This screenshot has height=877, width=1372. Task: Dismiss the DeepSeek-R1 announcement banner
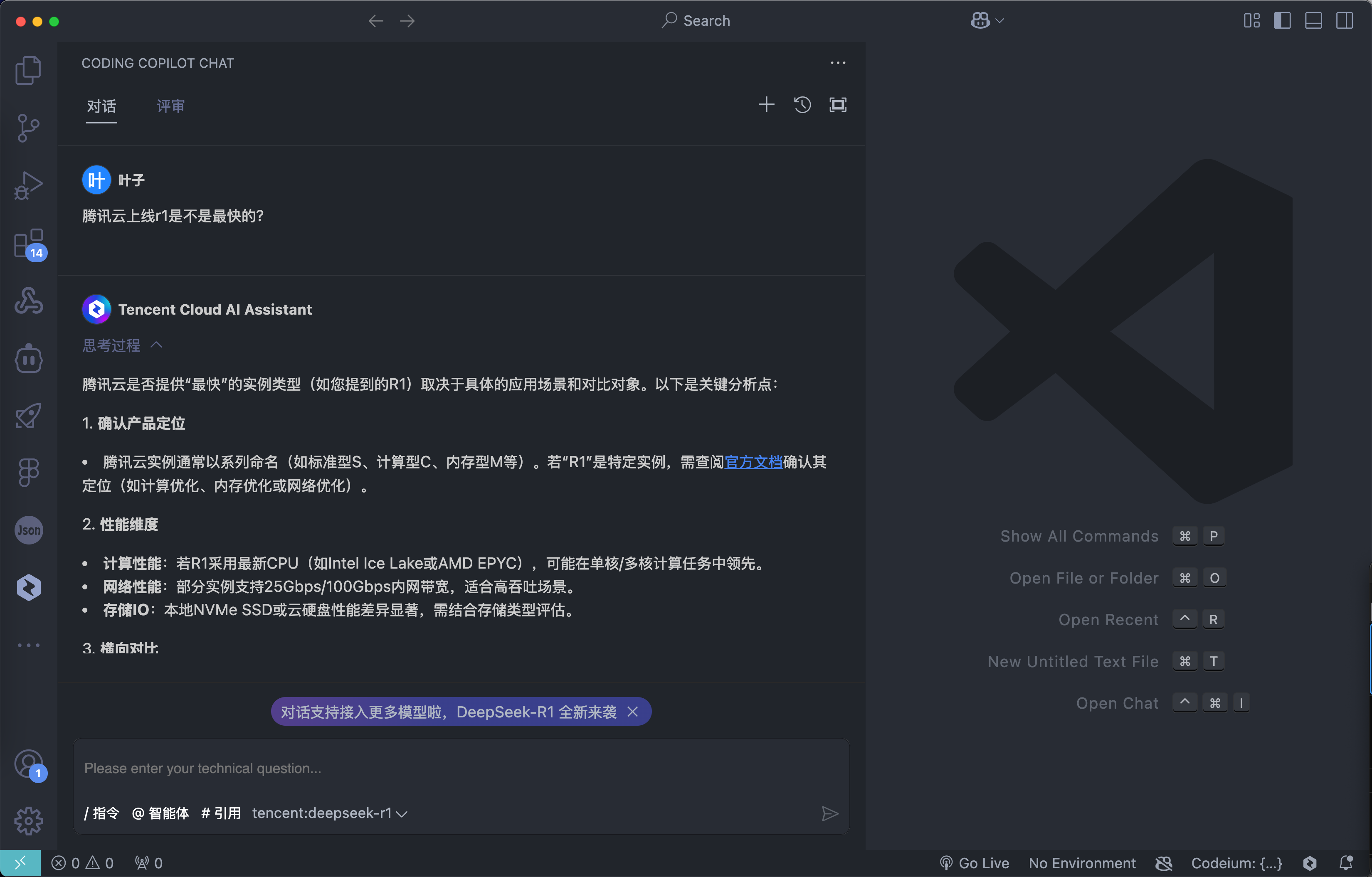[x=632, y=712]
